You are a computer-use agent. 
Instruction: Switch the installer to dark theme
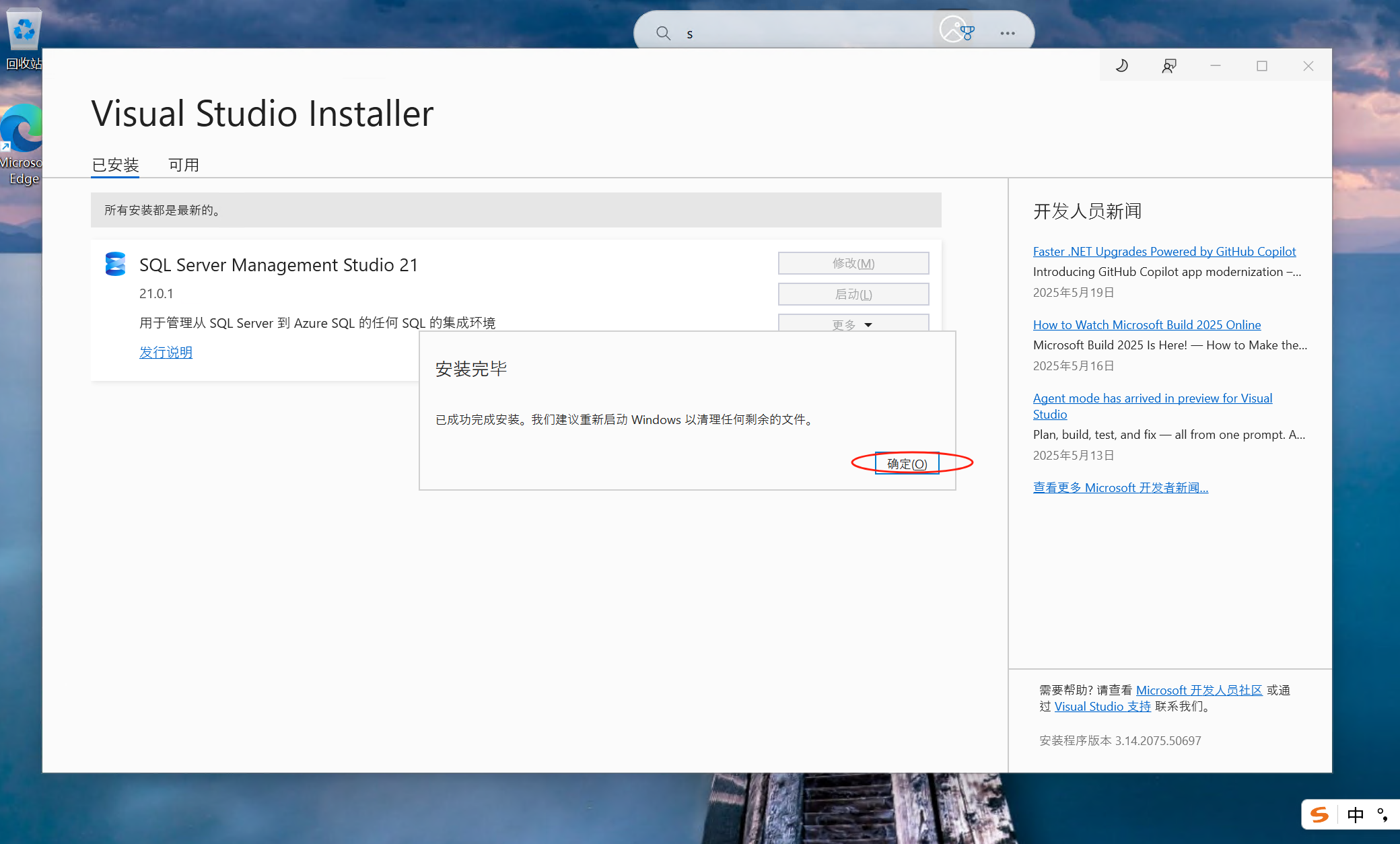(x=1121, y=65)
